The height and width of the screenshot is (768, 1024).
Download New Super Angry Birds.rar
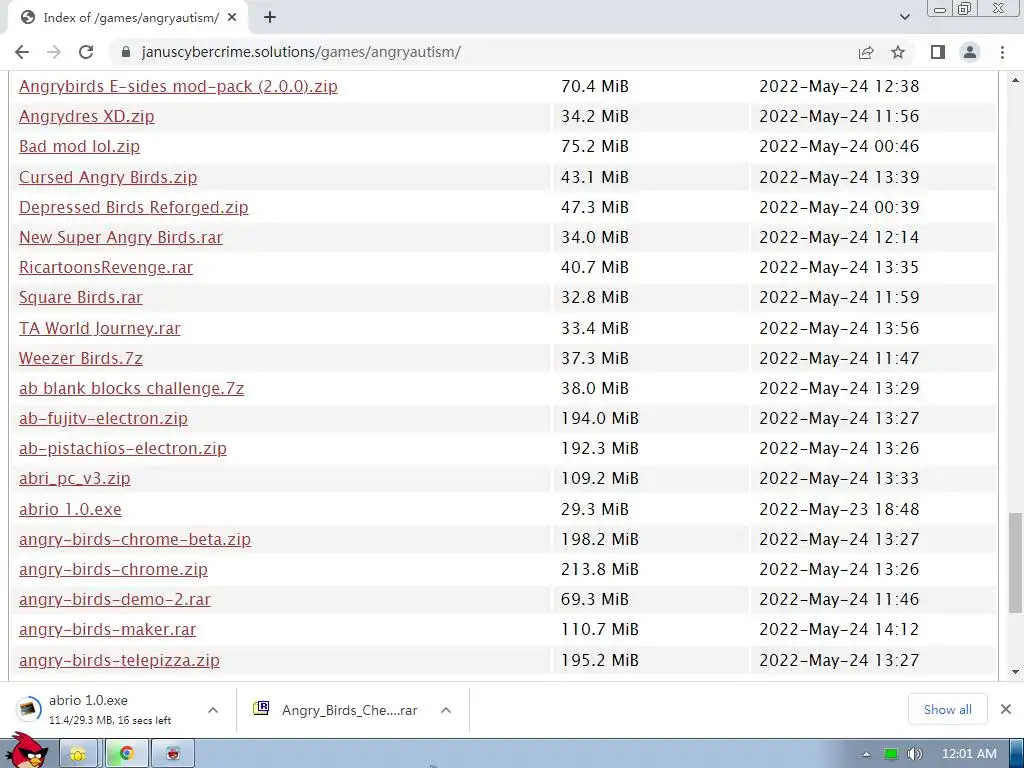point(121,237)
